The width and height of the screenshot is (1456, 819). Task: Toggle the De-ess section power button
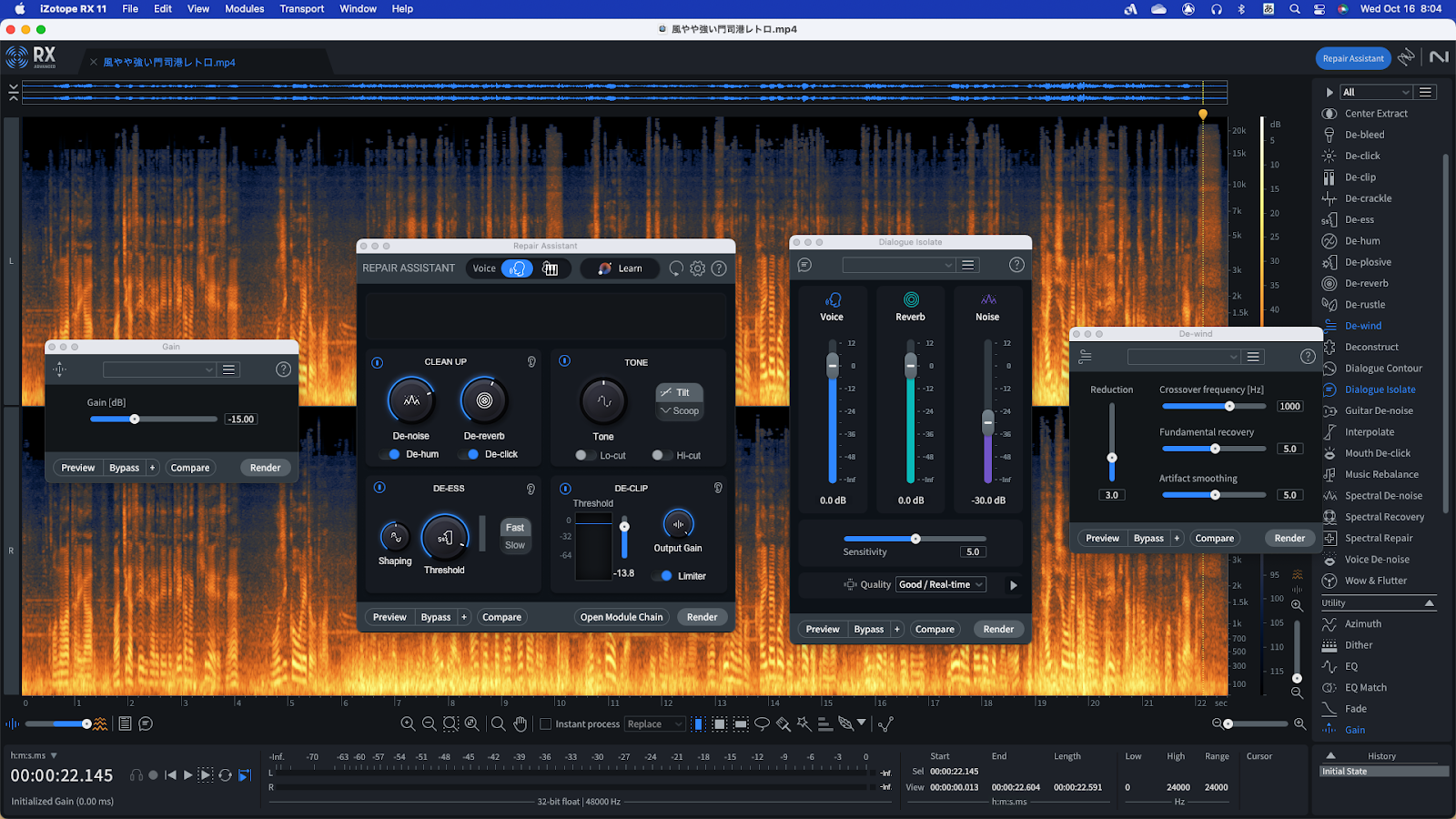click(x=379, y=488)
